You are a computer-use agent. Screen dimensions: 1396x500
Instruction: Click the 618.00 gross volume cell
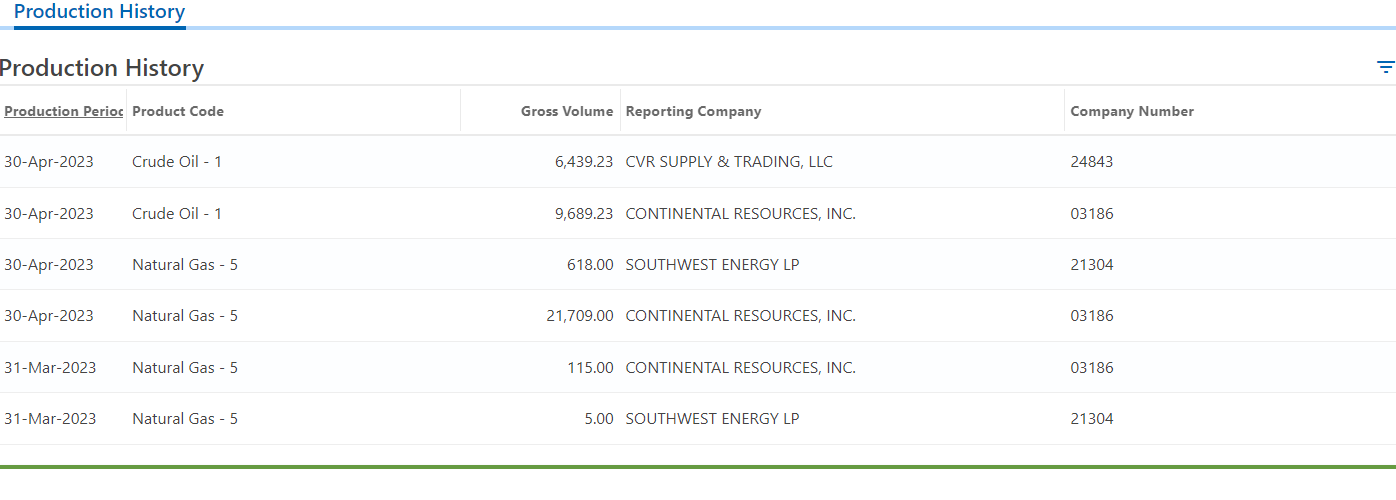pyautogui.click(x=590, y=265)
